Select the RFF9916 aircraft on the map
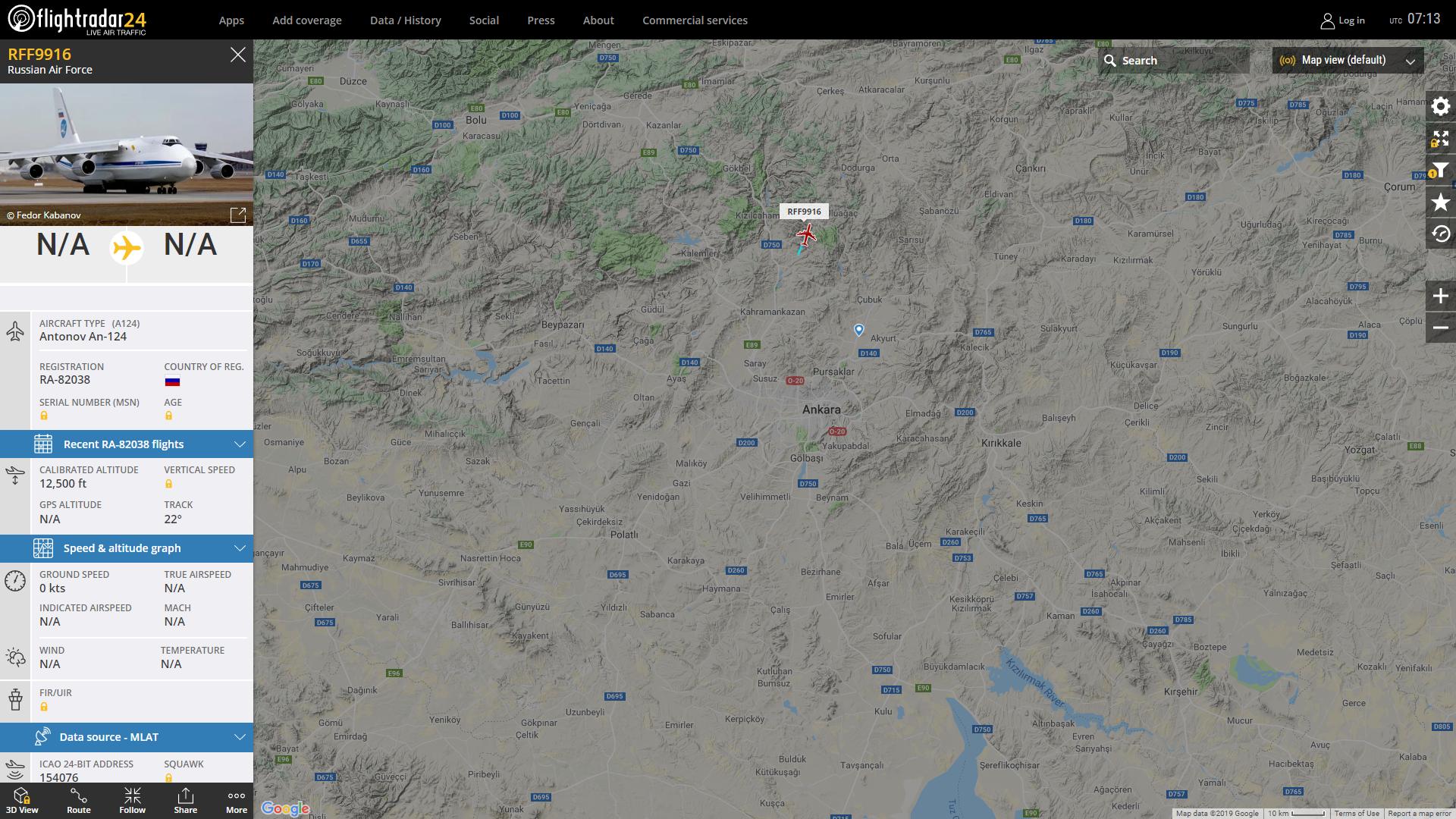The height and width of the screenshot is (819, 1456). [806, 234]
